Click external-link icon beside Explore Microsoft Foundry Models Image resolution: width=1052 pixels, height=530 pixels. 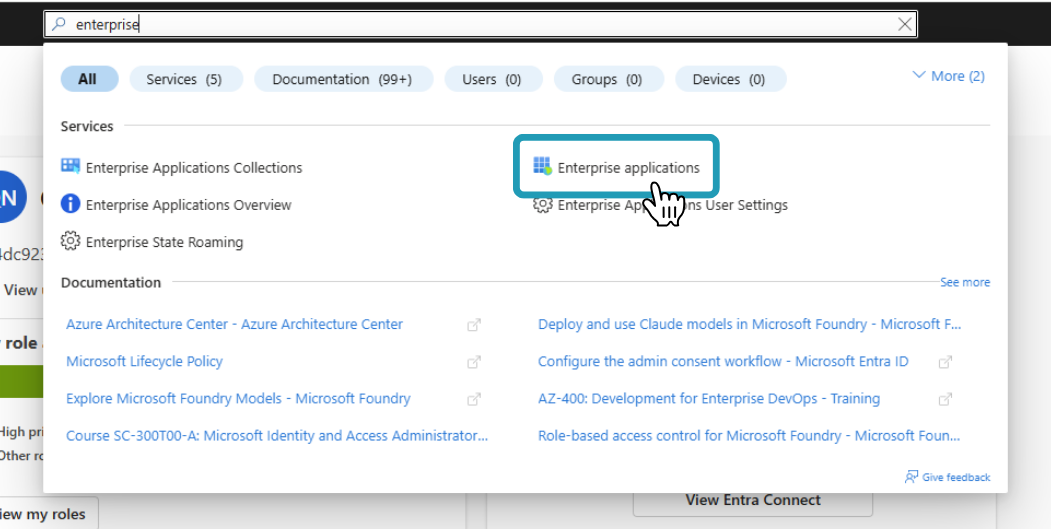click(474, 399)
